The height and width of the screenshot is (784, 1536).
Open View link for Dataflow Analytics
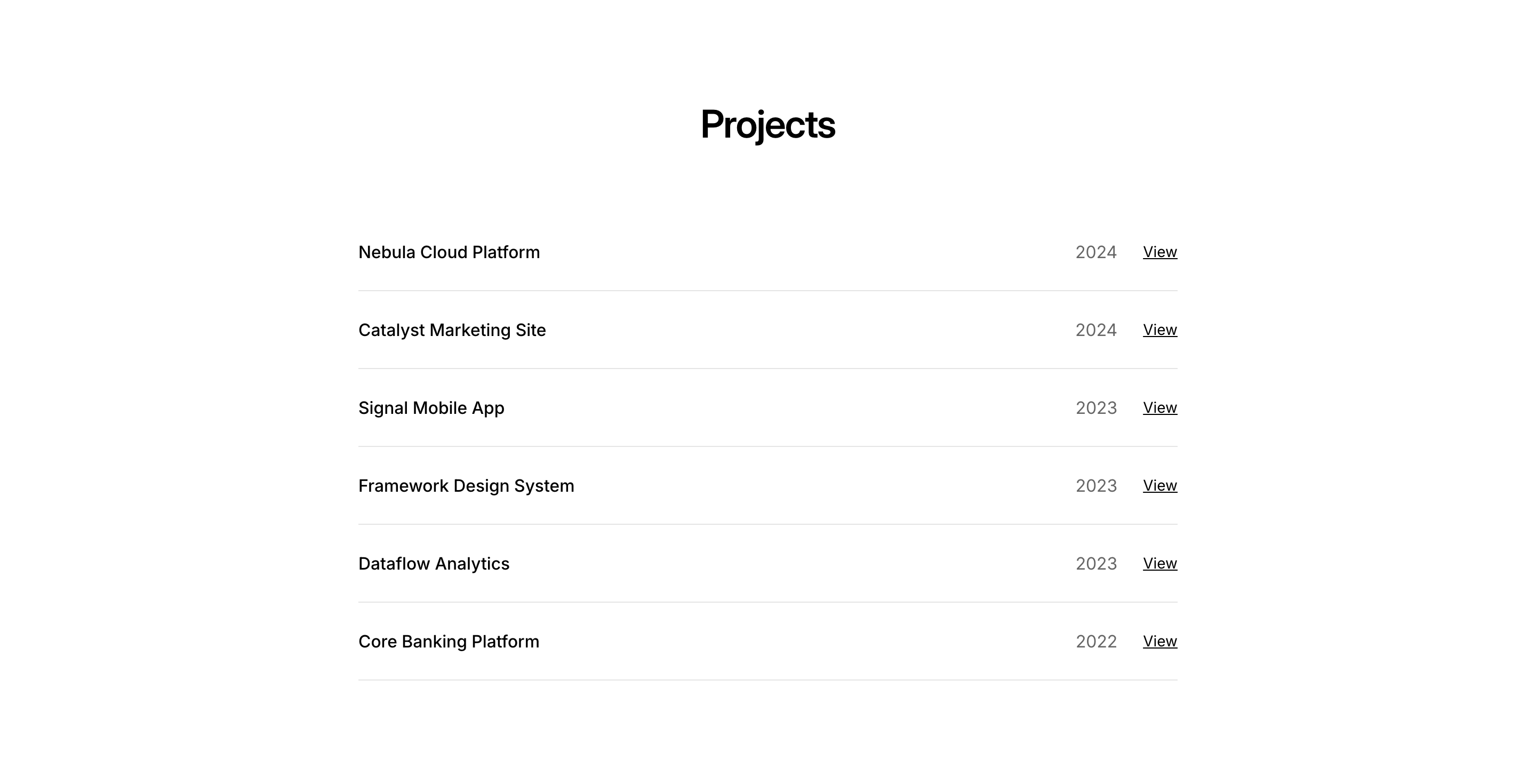(1159, 563)
